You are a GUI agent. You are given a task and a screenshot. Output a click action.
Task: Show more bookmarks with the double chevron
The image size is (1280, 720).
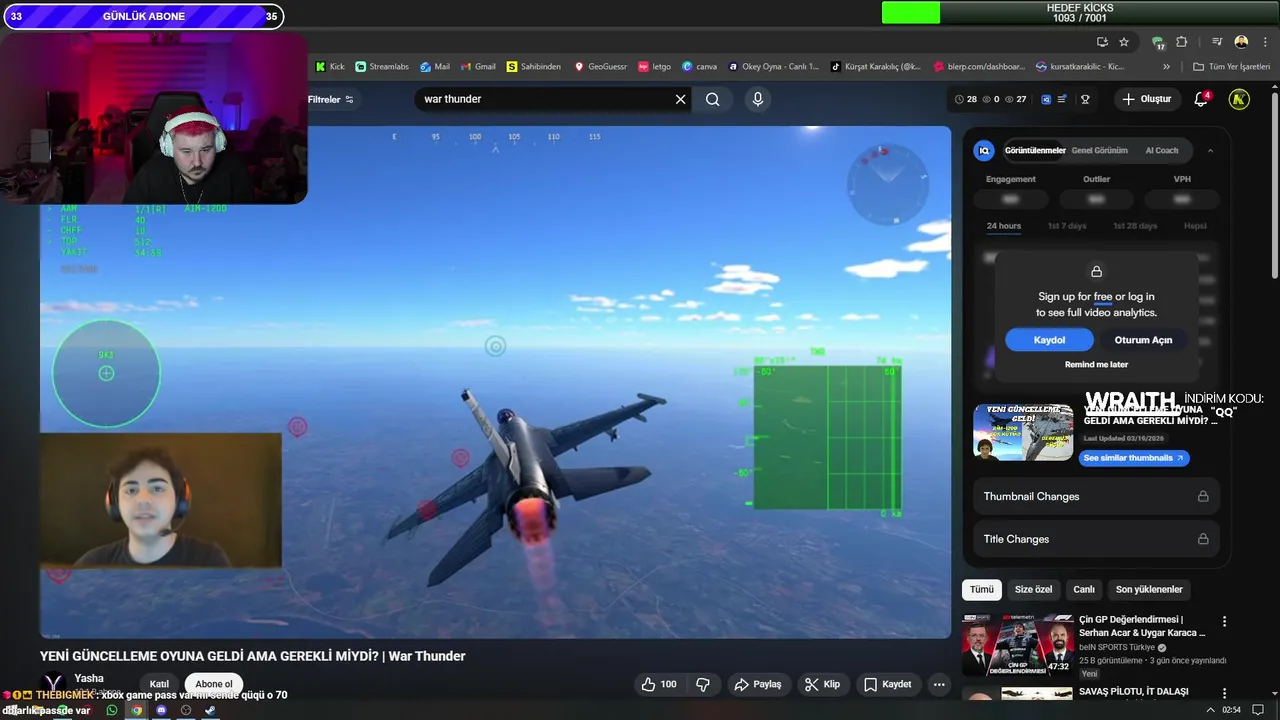pos(1166,67)
